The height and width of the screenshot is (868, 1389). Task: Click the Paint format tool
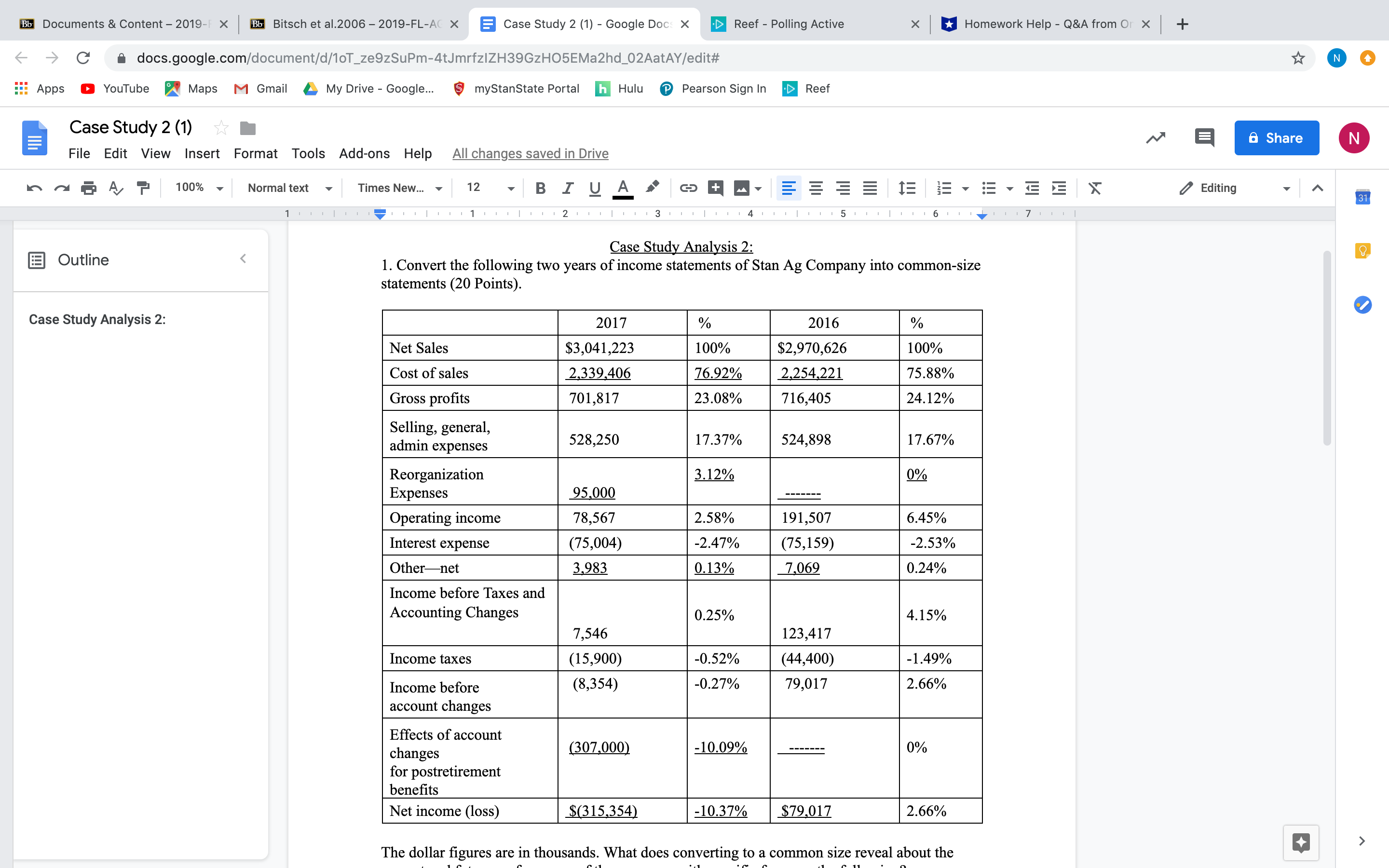pos(142,188)
